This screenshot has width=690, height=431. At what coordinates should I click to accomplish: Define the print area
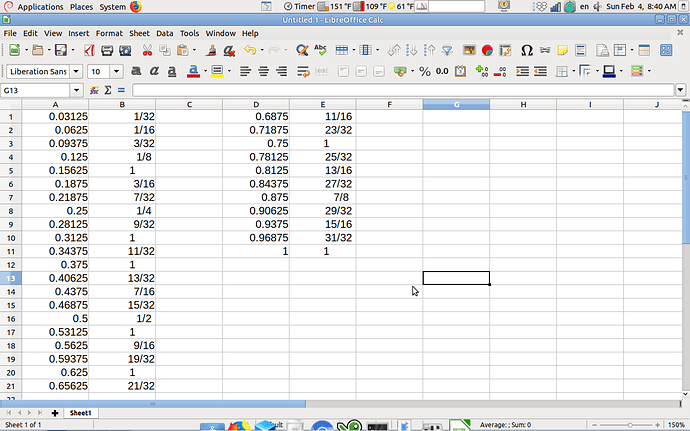point(602,50)
